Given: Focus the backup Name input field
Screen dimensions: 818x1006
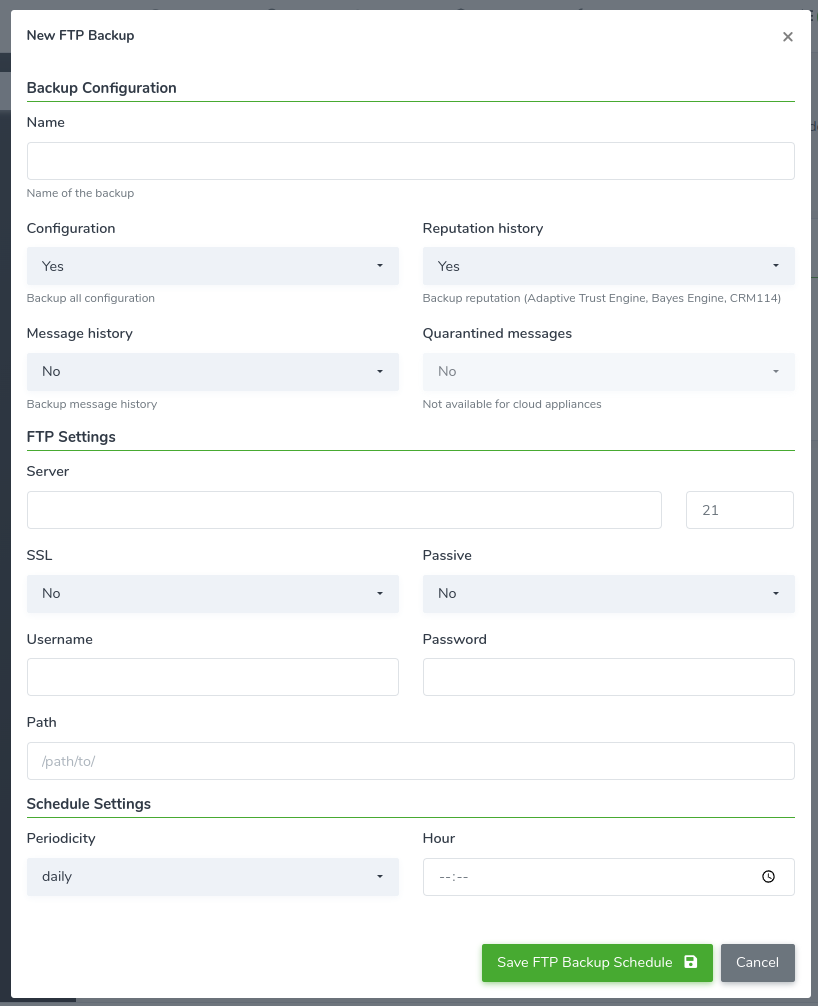Looking at the screenshot, I should coord(411,161).
